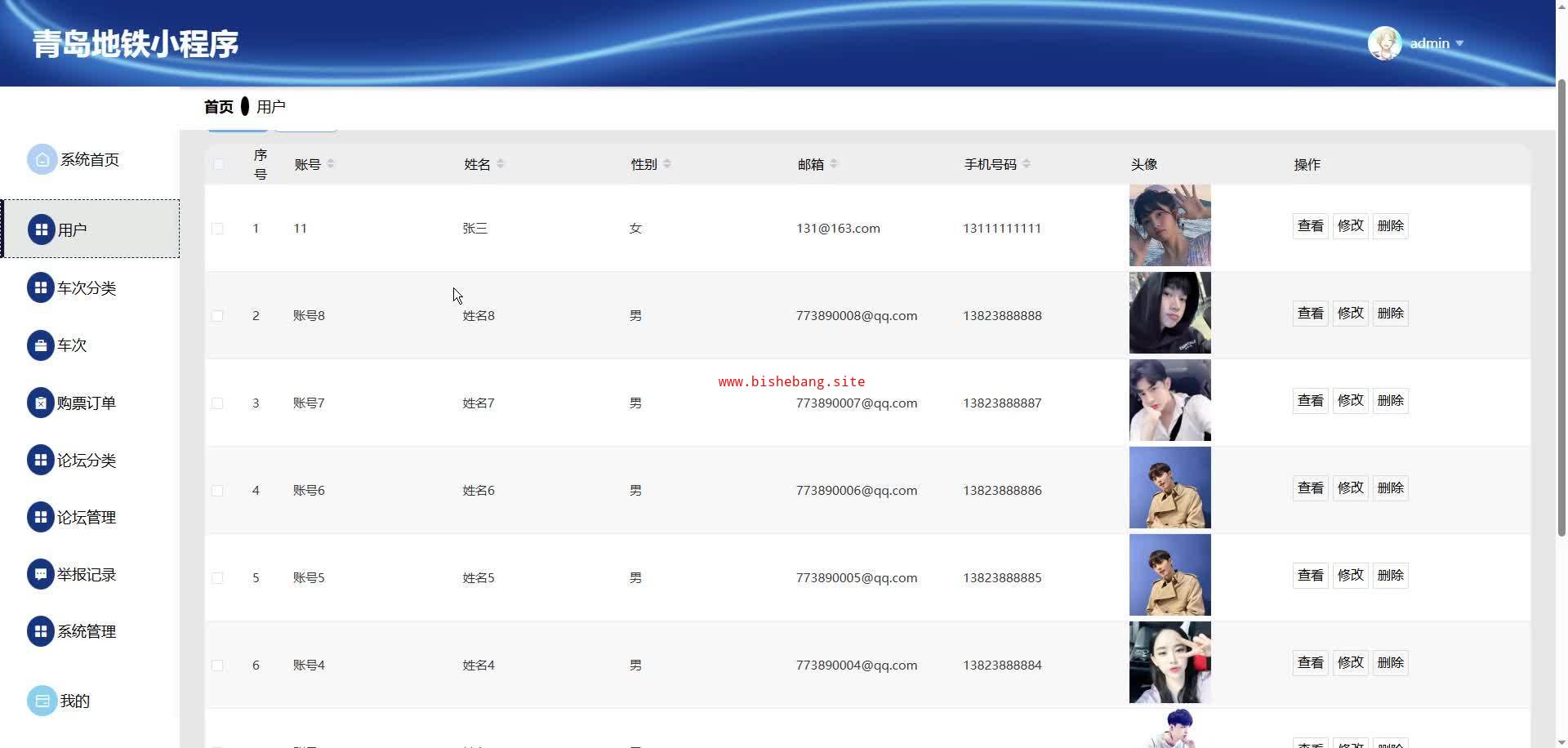
Task: Click 查看 for user 姓名4
Action: click(x=1311, y=663)
